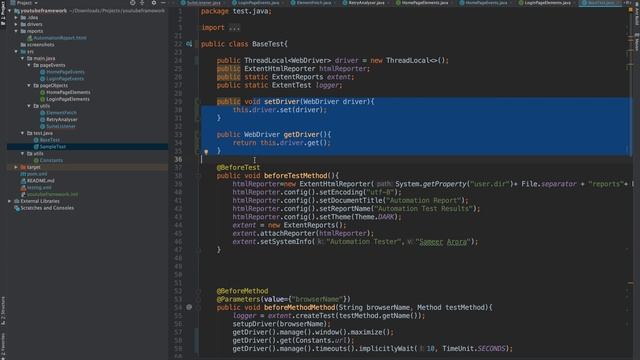Click the SuiteListener class icon in the tree
The image size is (640, 360).
[x=42, y=126]
